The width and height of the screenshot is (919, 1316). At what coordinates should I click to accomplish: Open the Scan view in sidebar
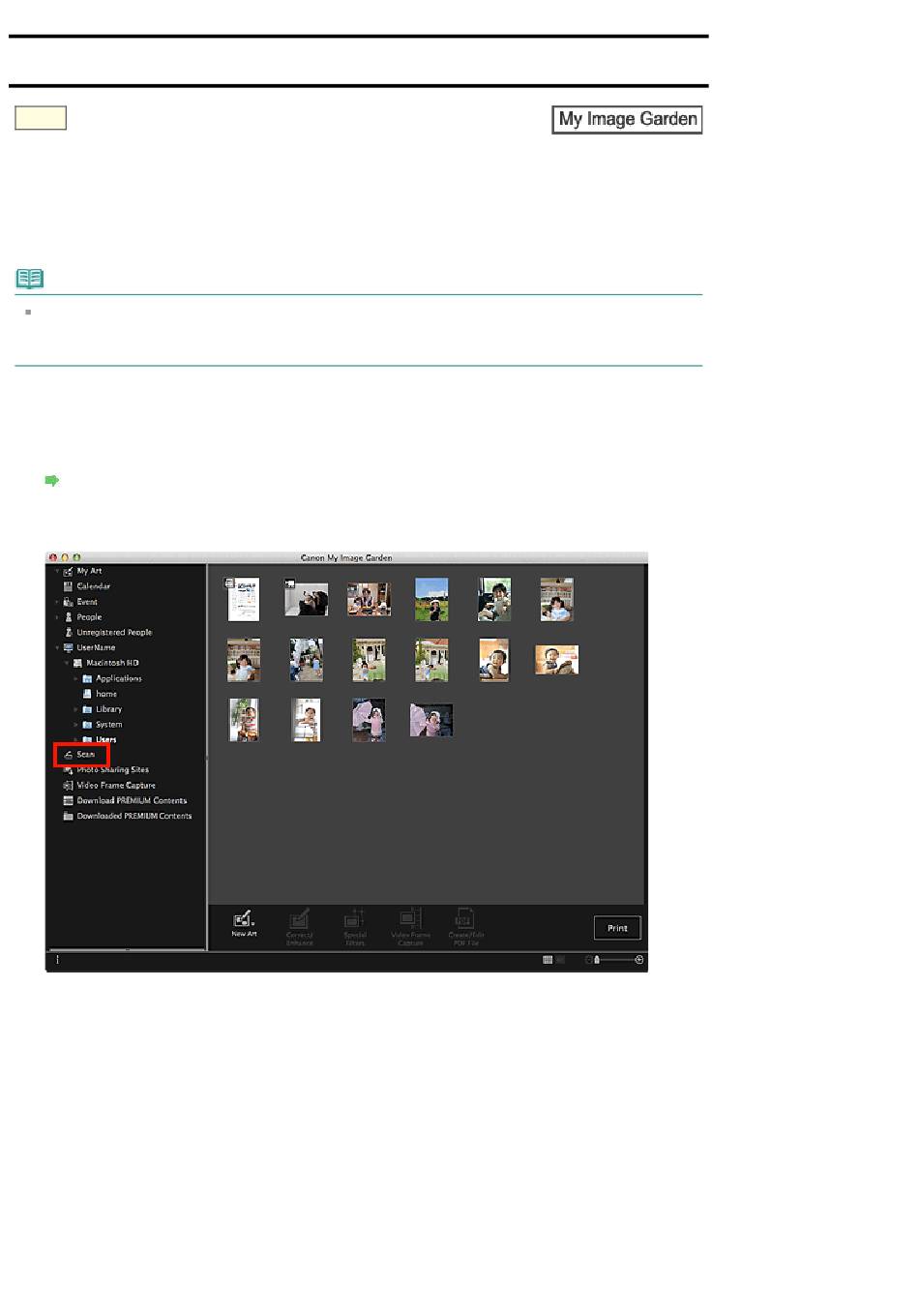[80, 755]
